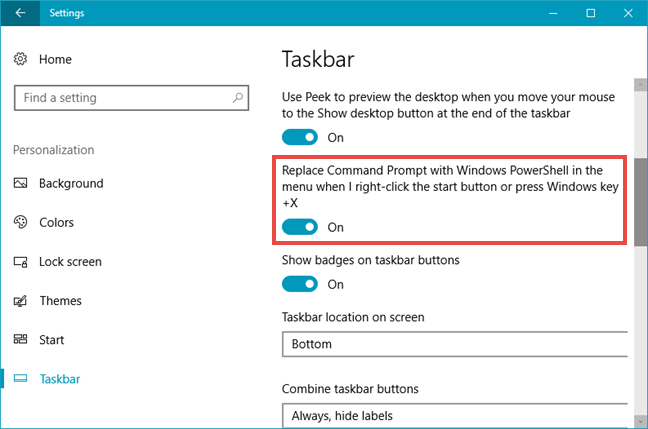Disable Peek desktop preview toggle
The width and height of the screenshot is (648, 429).
point(300,137)
